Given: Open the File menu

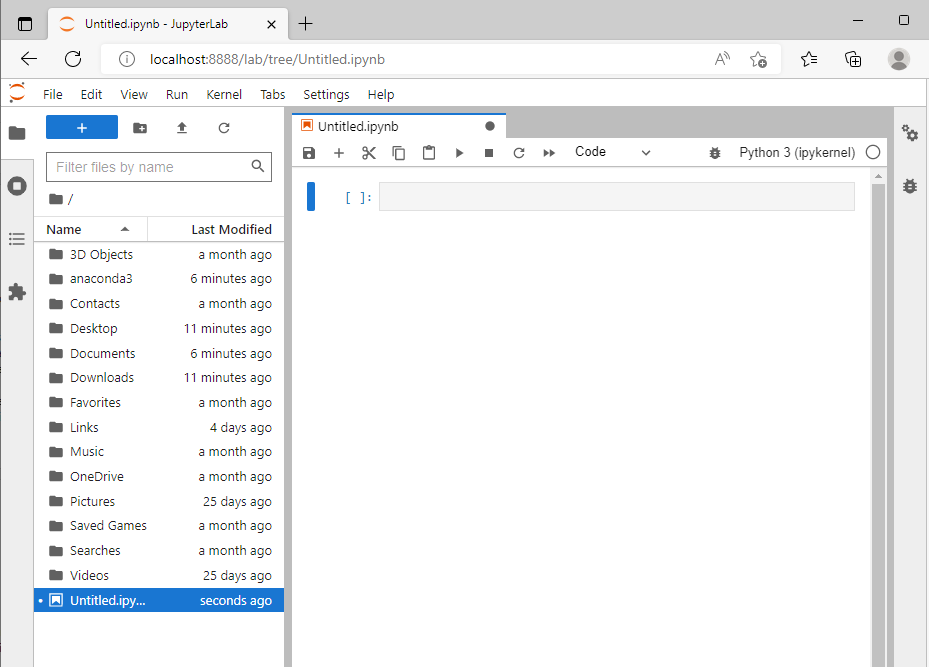Looking at the screenshot, I should coord(53,94).
